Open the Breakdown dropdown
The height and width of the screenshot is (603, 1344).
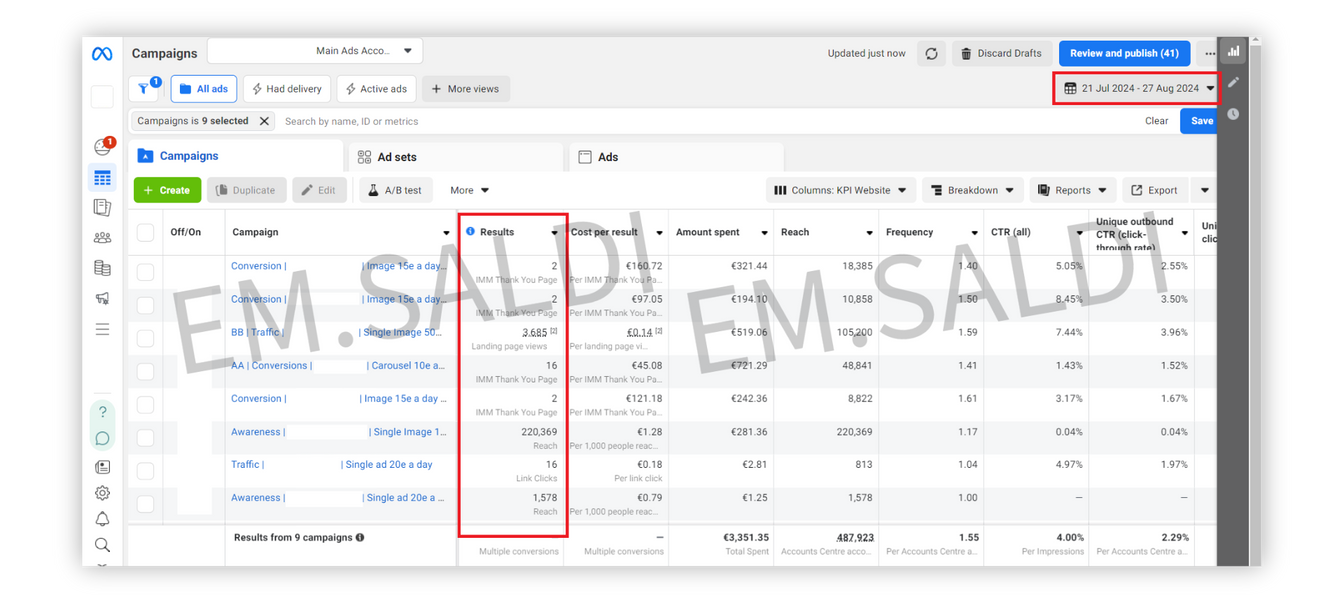(x=972, y=190)
